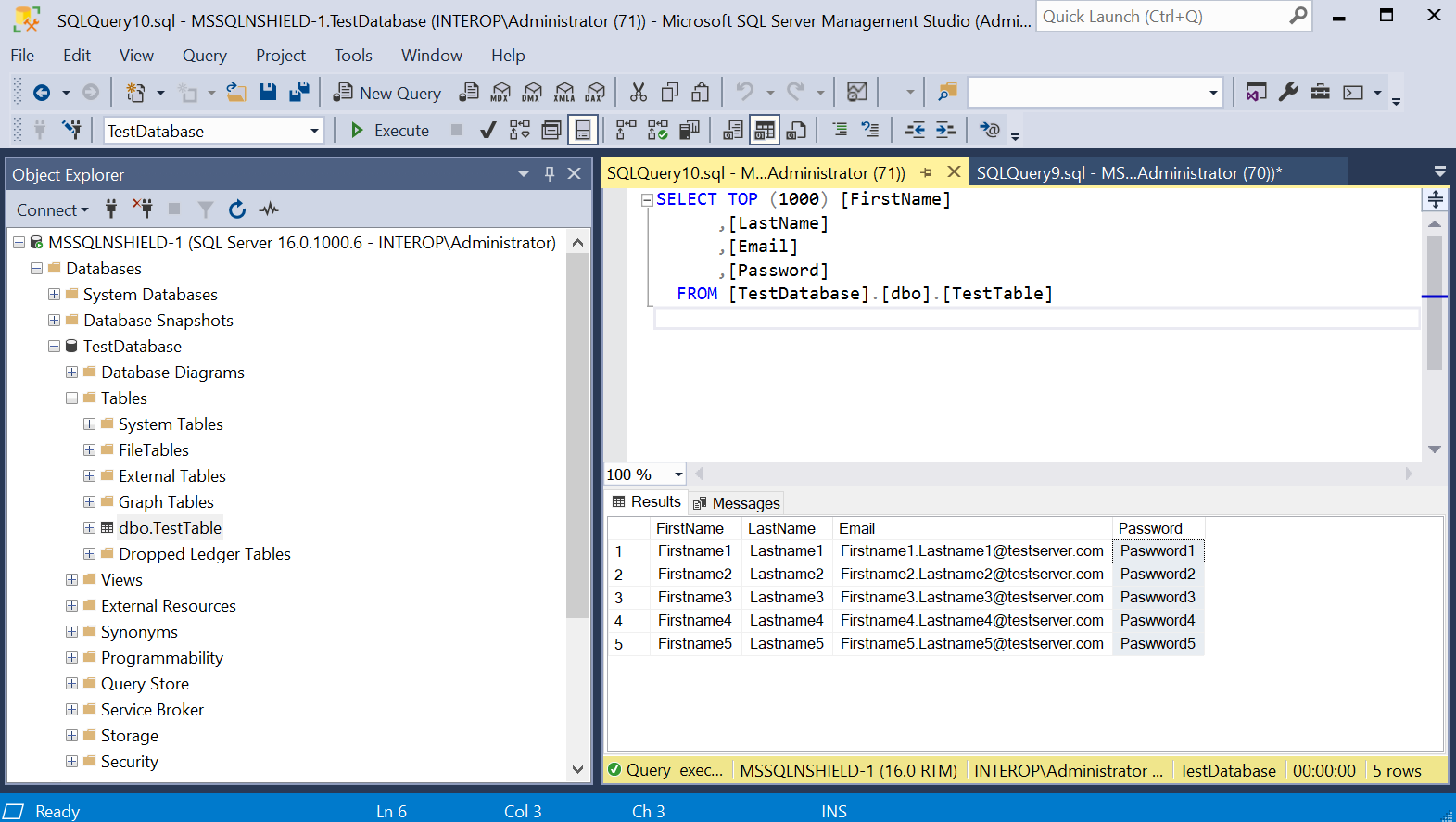1456x822 pixels.
Task: Click the Execute button
Action: tap(389, 131)
